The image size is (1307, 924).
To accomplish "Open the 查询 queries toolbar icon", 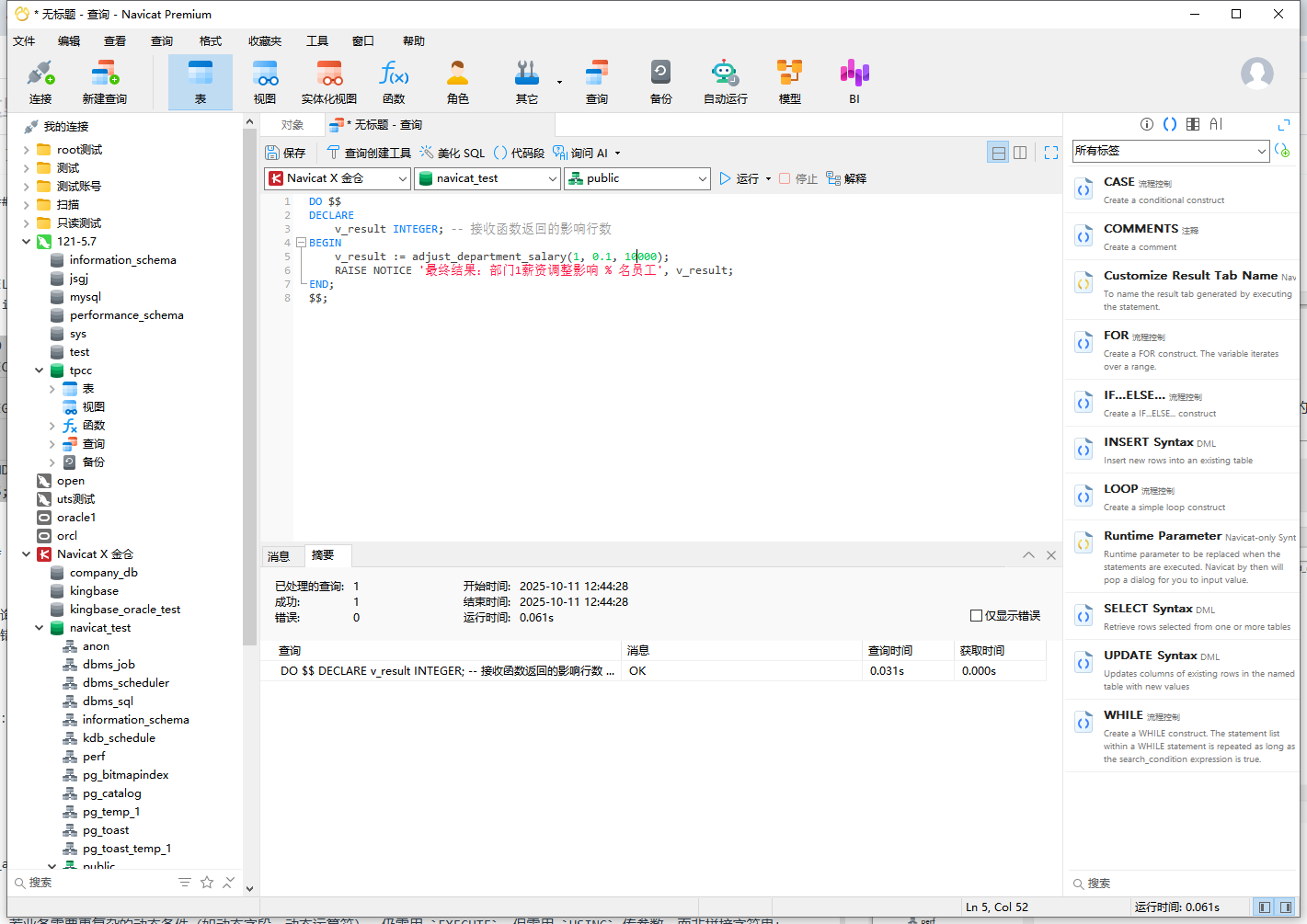I will (597, 82).
